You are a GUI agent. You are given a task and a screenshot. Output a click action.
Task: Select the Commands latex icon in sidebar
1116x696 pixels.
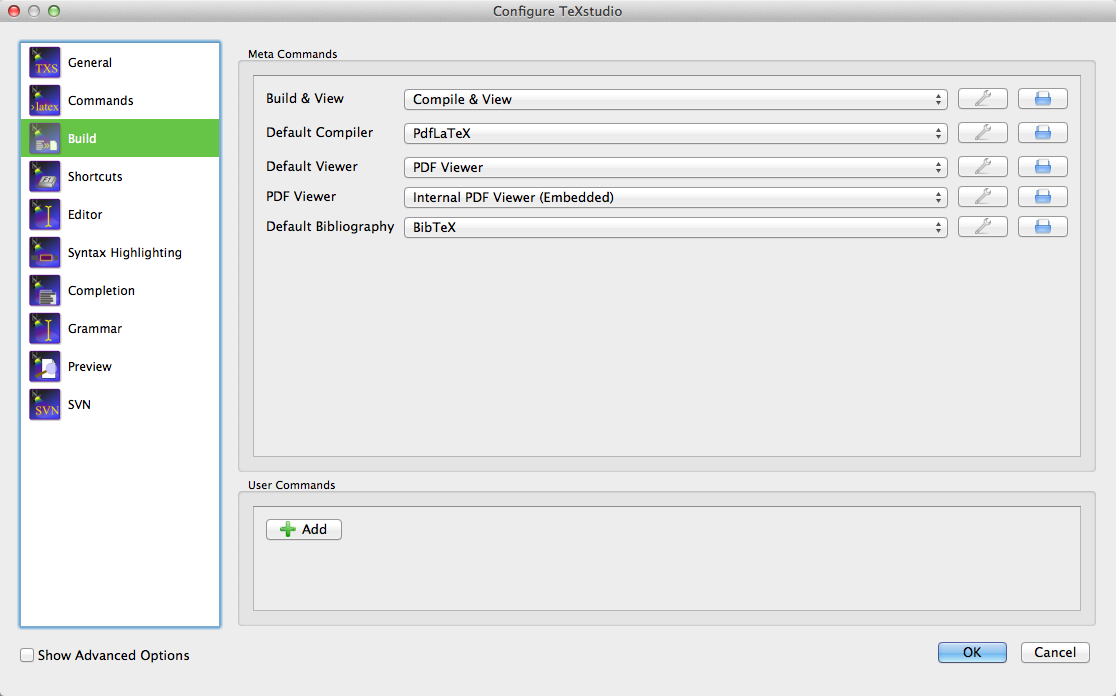click(x=45, y=100)
